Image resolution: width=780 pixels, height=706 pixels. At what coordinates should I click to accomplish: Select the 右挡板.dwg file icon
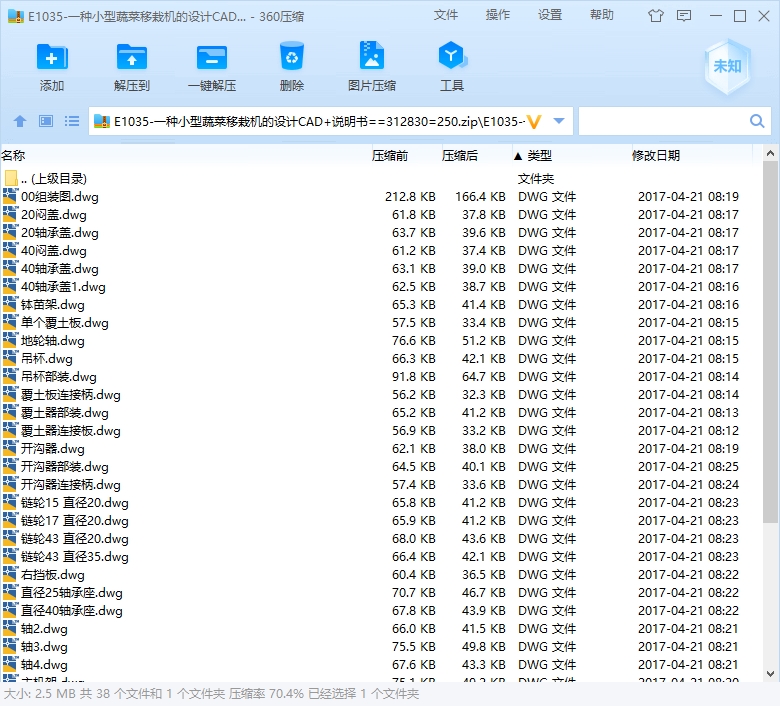[10, 574]
